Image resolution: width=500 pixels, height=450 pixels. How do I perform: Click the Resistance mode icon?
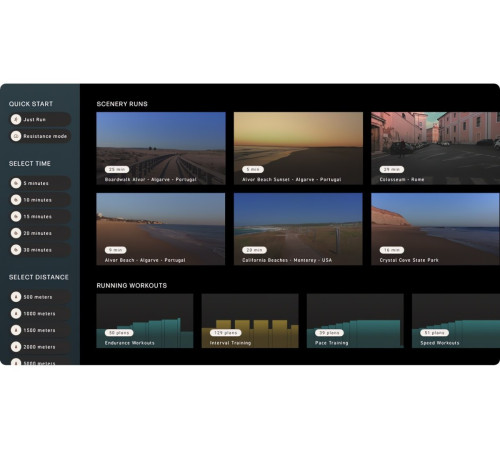tap(16, 136)
